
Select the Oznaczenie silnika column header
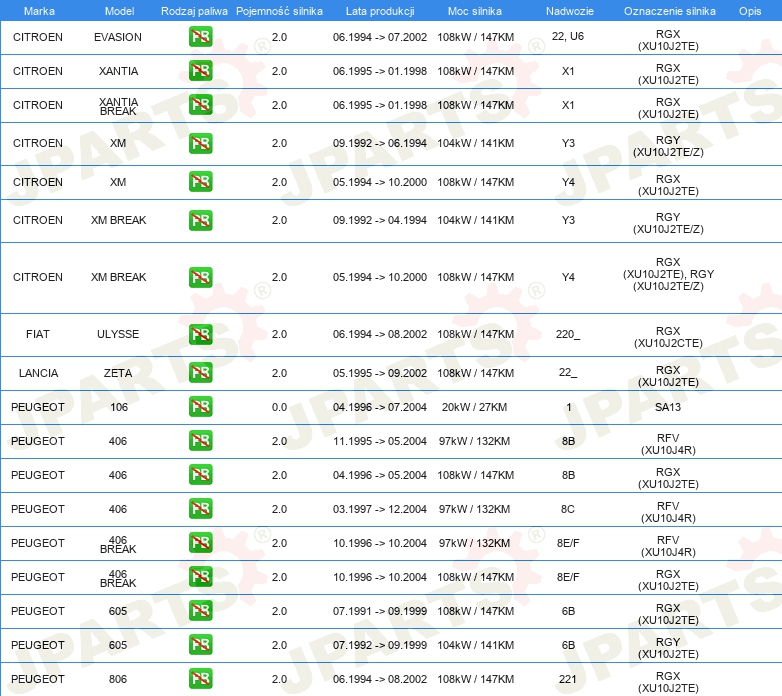668,10
